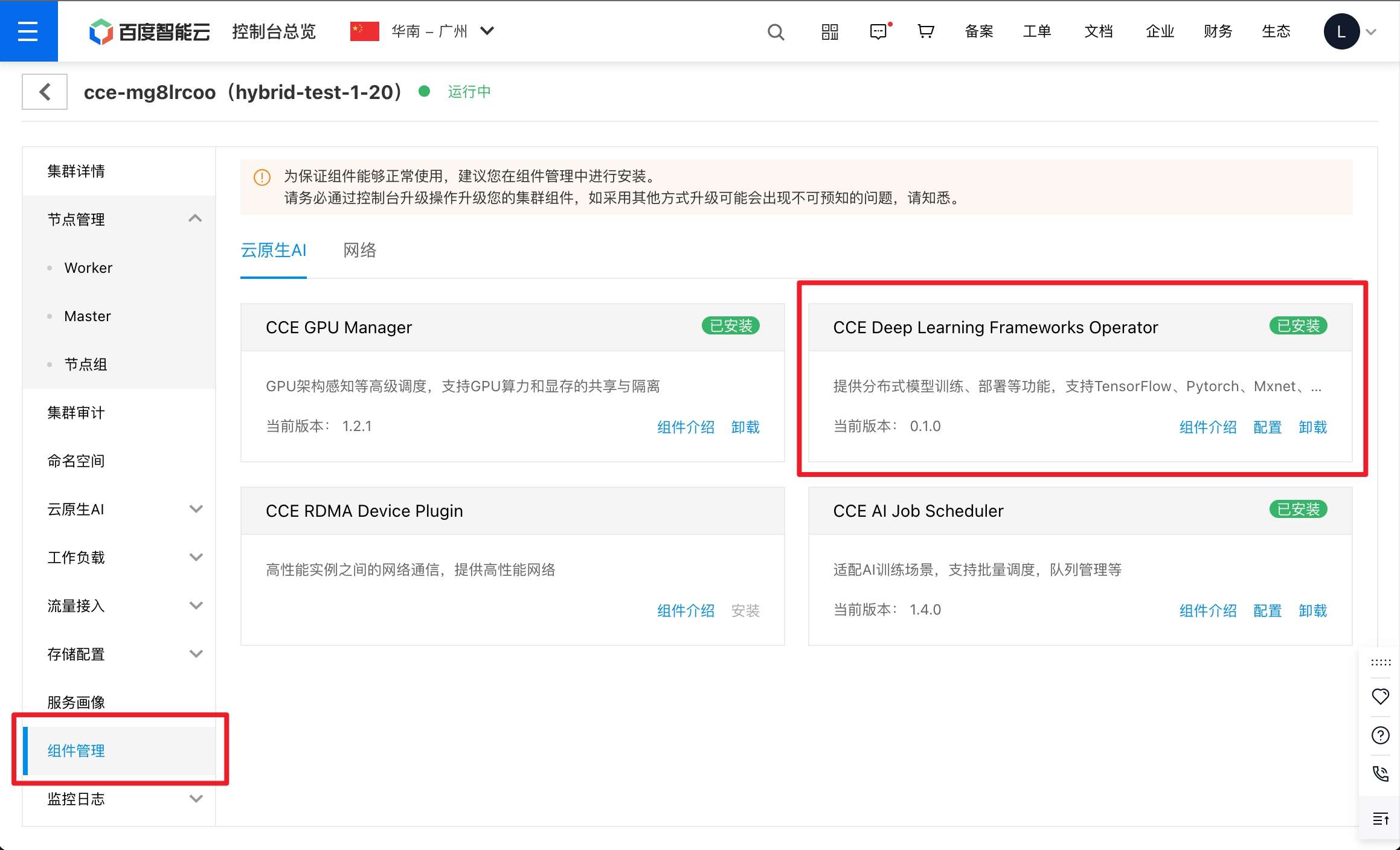1400x850 pixels.
Task: Open 财务 in the top navigation
Action: pos(1218,31)
